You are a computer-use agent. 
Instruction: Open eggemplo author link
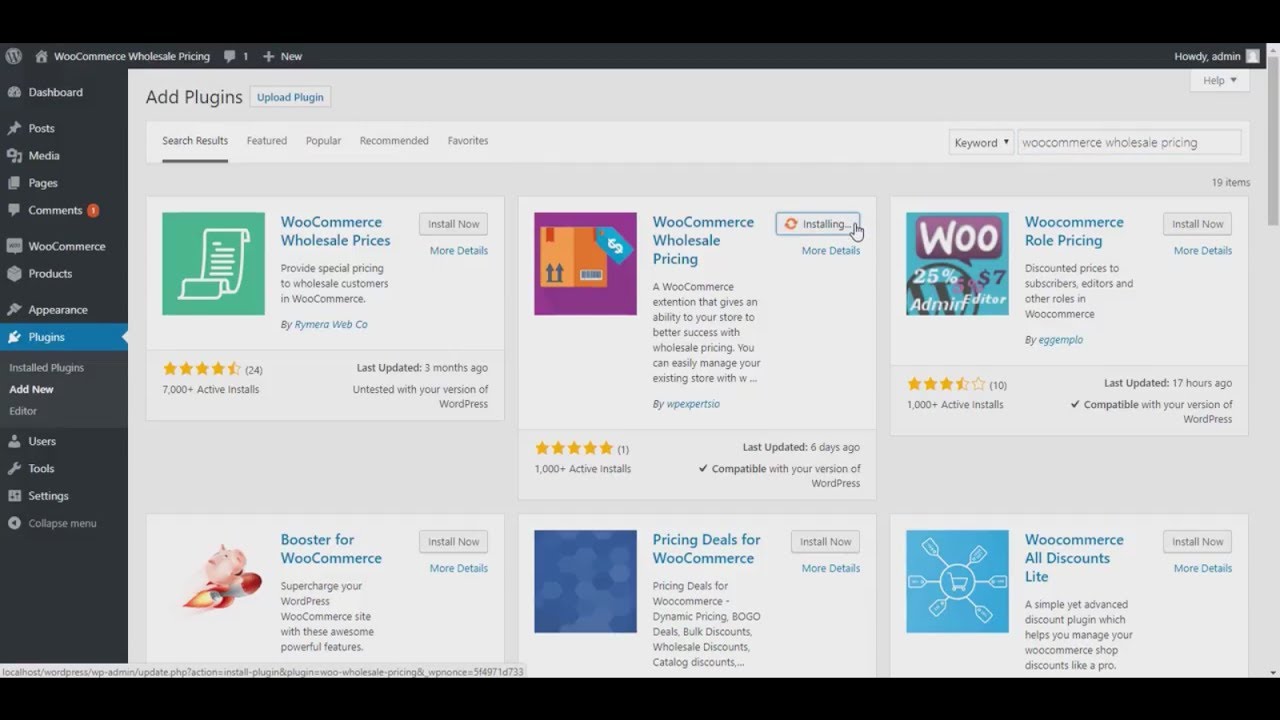click(x=1061, y=340)
